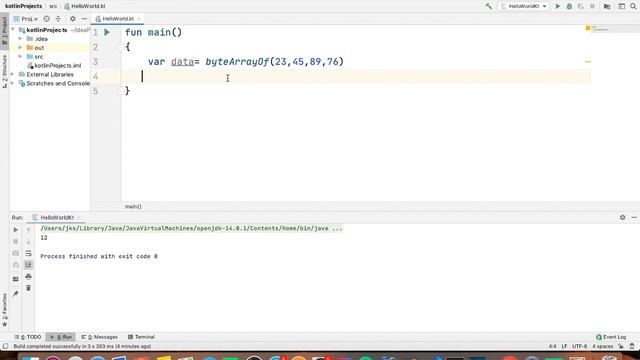Toggle the Project tool window sidebar tab
640x360 pixels.
pyautogui.click(x=4, y=31)
